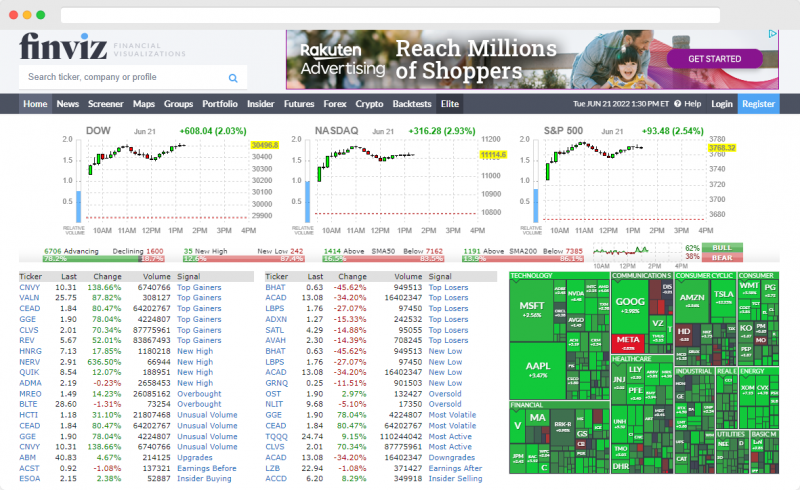Open the News menu item
Image resolution: width=800 pixels, height=490 pixels.
67,104
